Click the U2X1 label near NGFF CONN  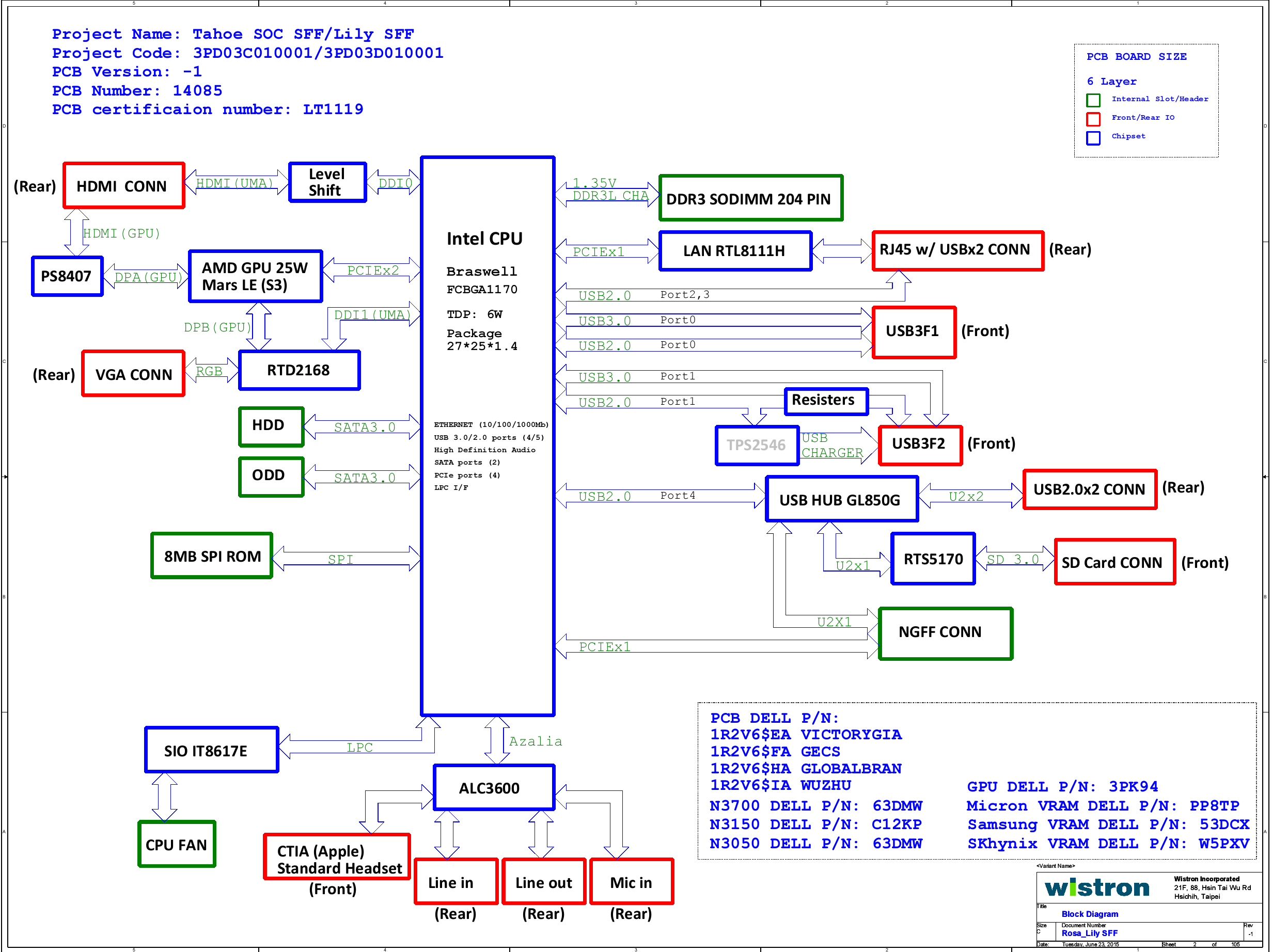(834, 622)
